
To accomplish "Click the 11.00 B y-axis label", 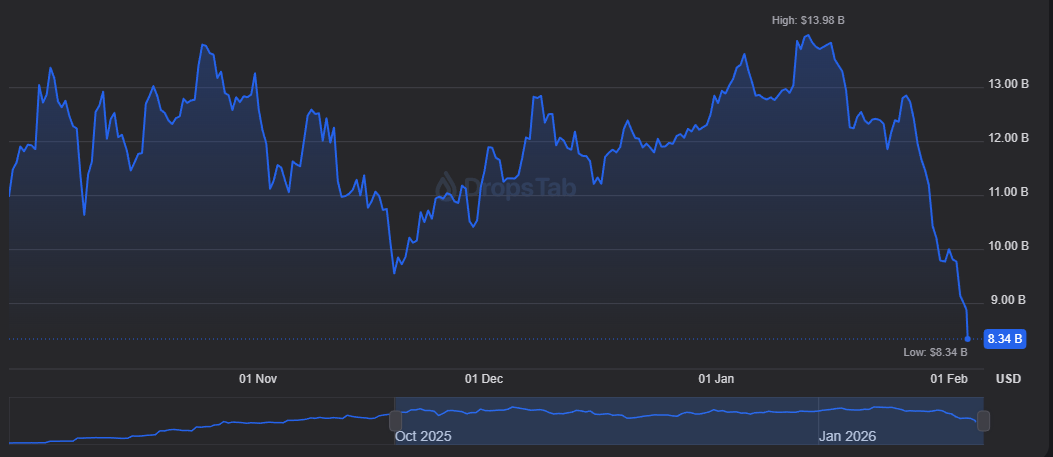I will (x=1008, y=192).
